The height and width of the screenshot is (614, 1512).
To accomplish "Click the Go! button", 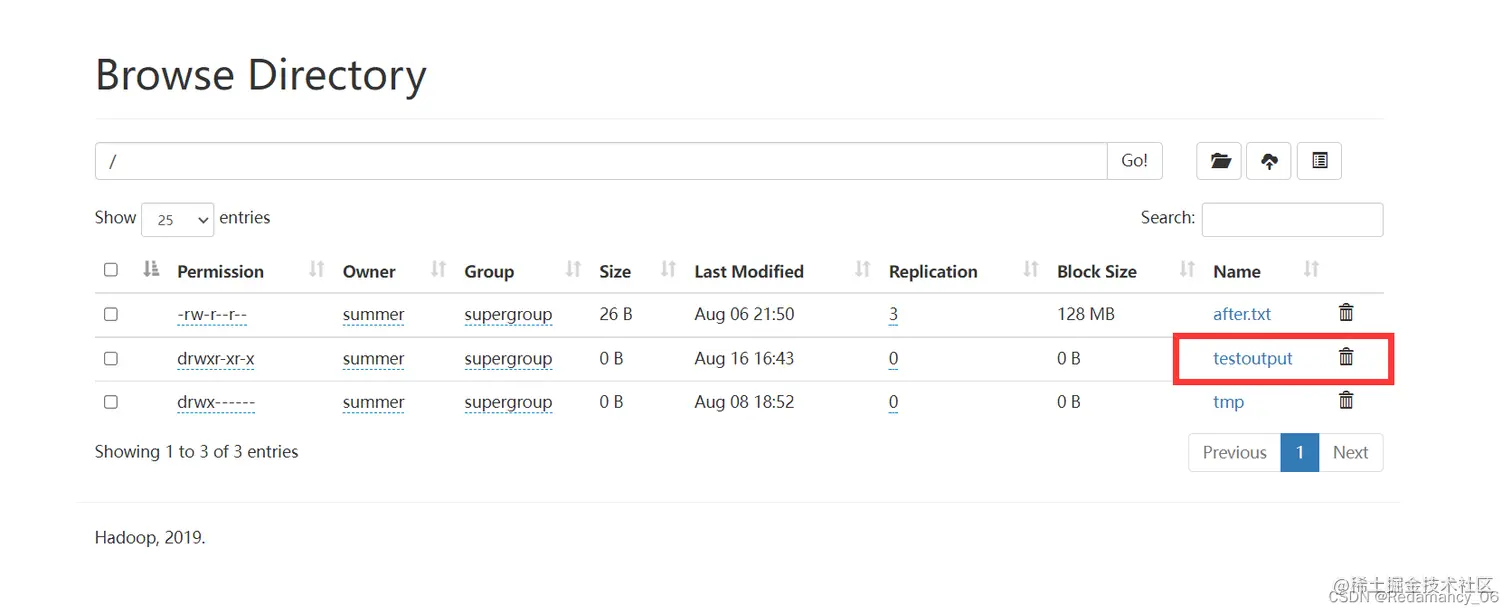I will click(1135, 161).
